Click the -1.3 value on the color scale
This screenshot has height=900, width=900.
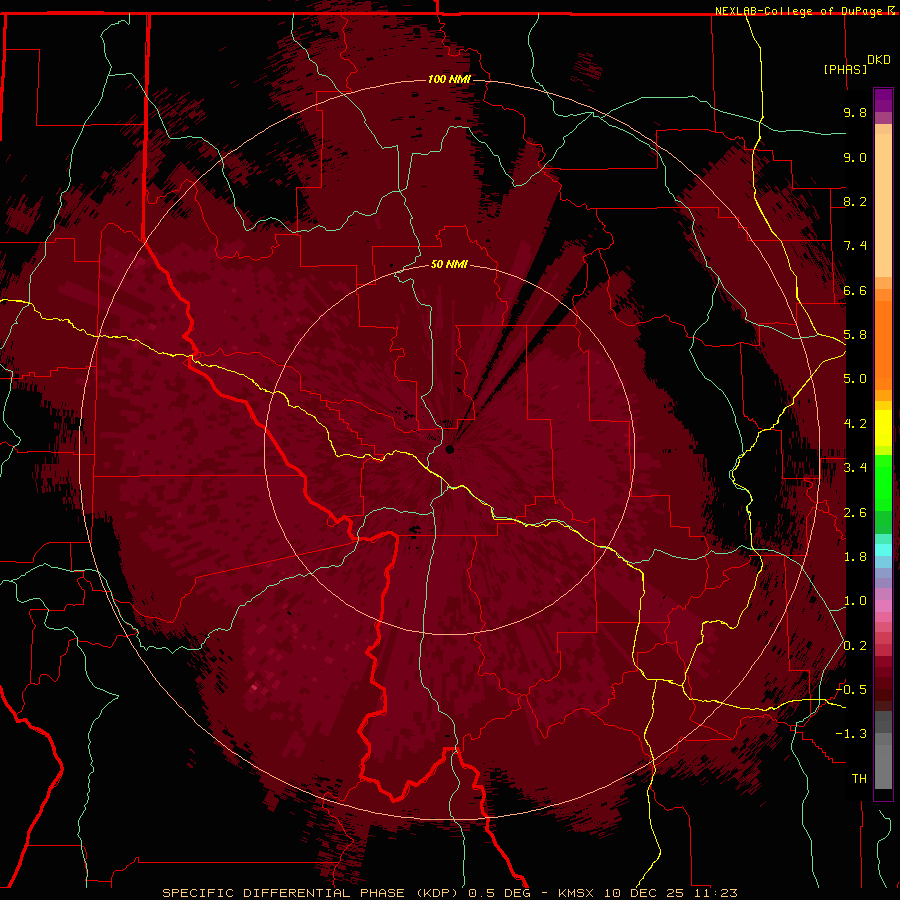[x=851, y=734]
